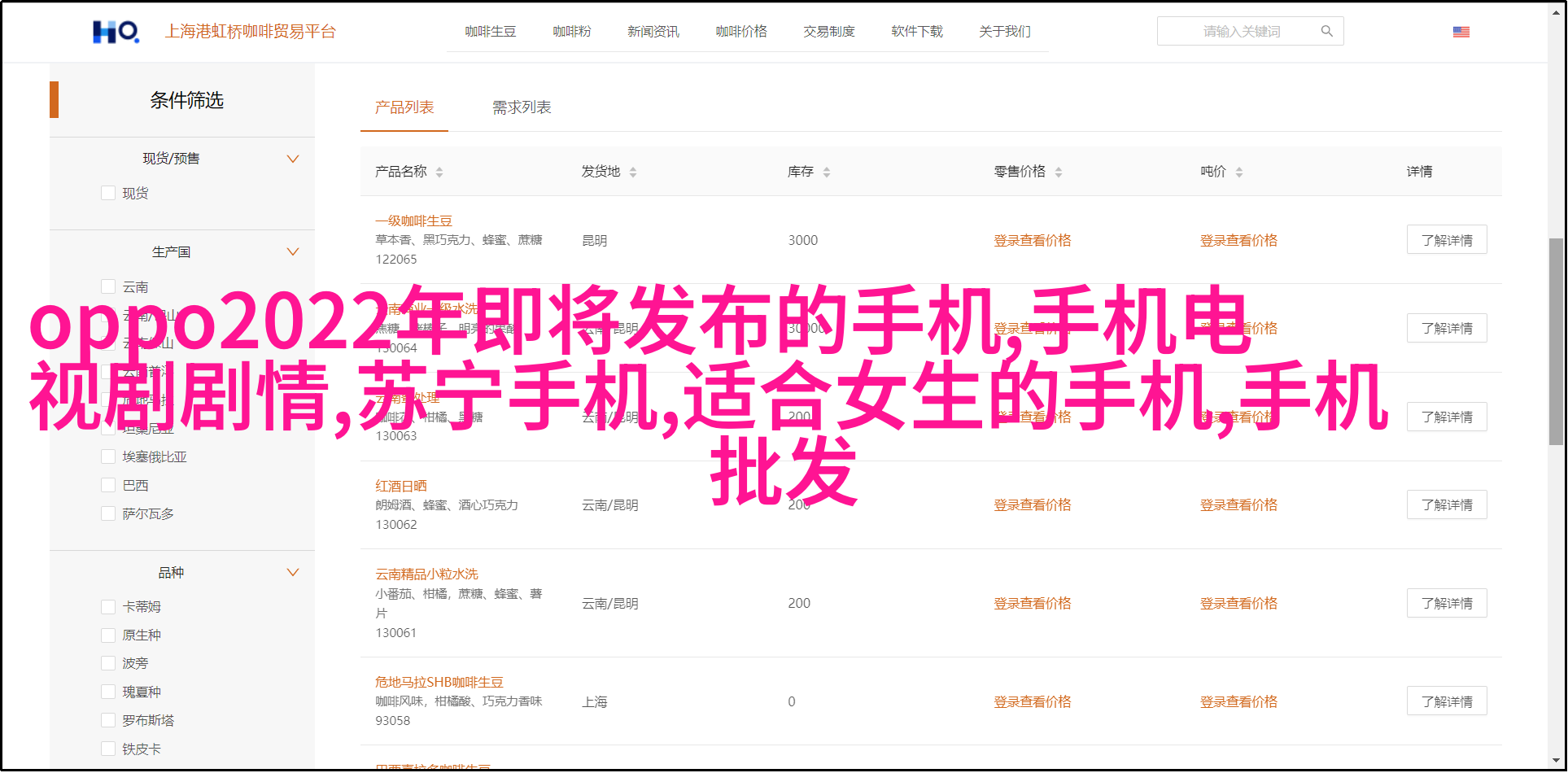Click retail 登录查看价格 for 云南精品小粒水洗
Screen dimensions: 1568x773
click(1033, 603)
